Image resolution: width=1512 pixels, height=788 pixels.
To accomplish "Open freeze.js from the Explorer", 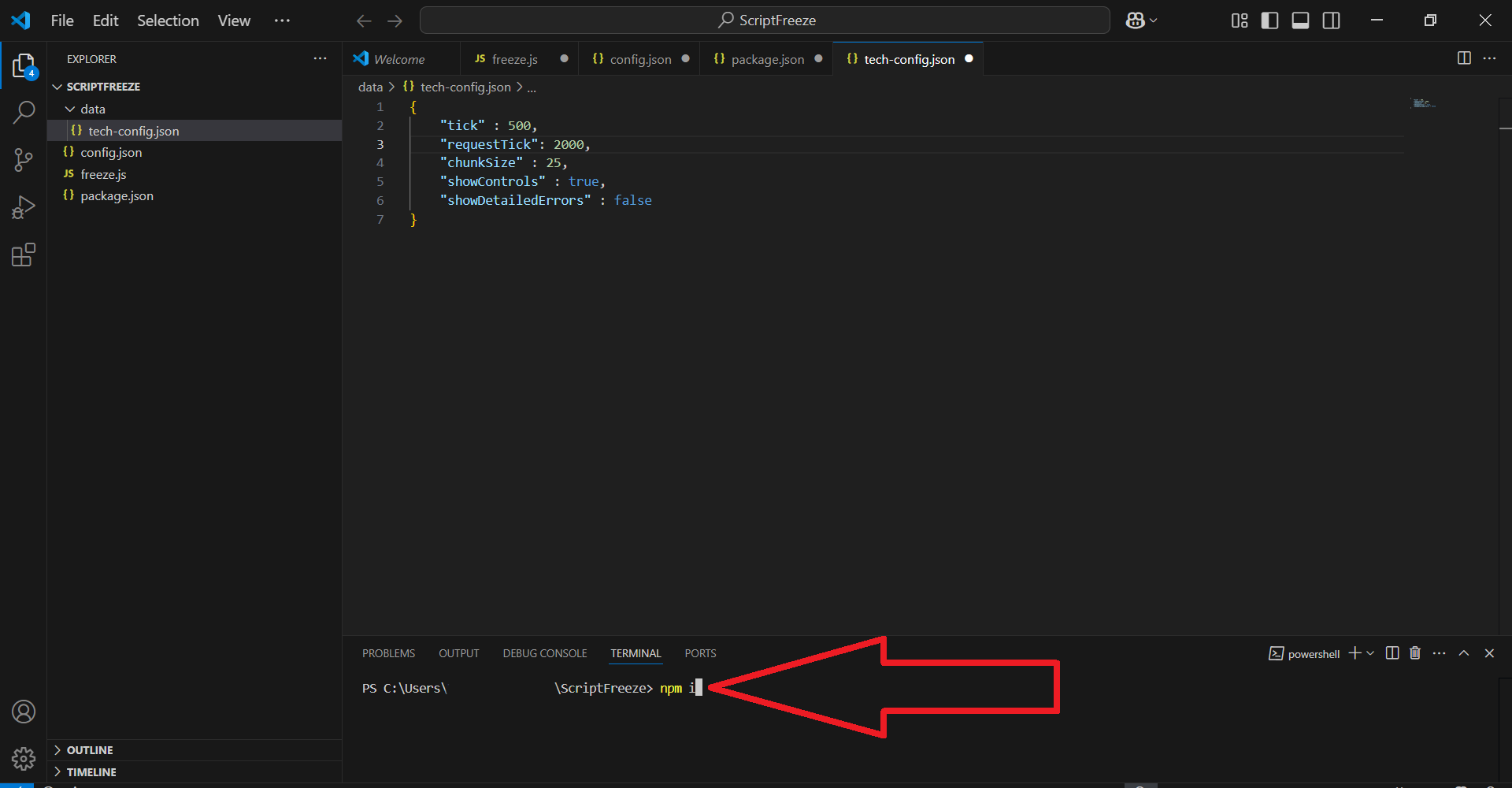I will [x=195, y=174].
